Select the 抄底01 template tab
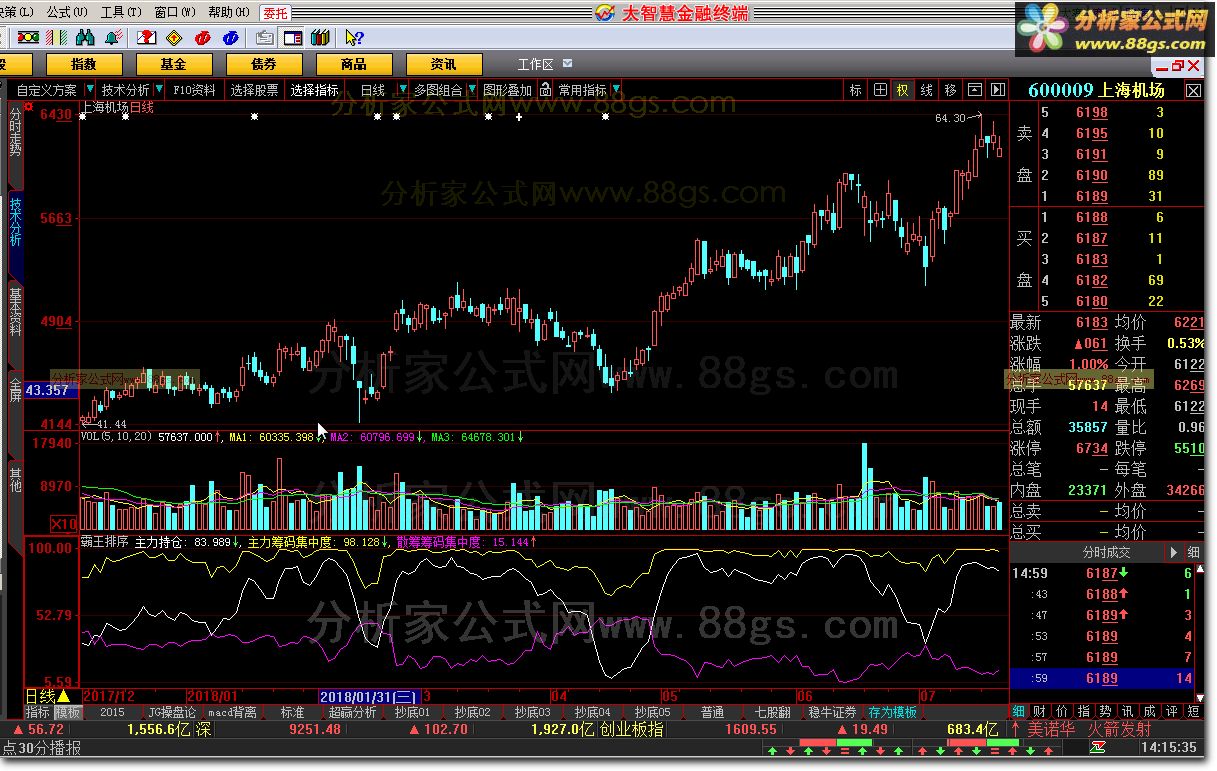Image resolution: width=1217 pixels, height=771 pixels. click(x=412, y=712)
